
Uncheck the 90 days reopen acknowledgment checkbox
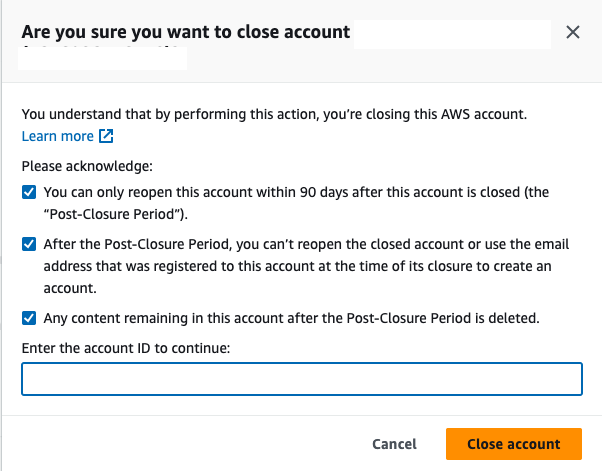29,191
